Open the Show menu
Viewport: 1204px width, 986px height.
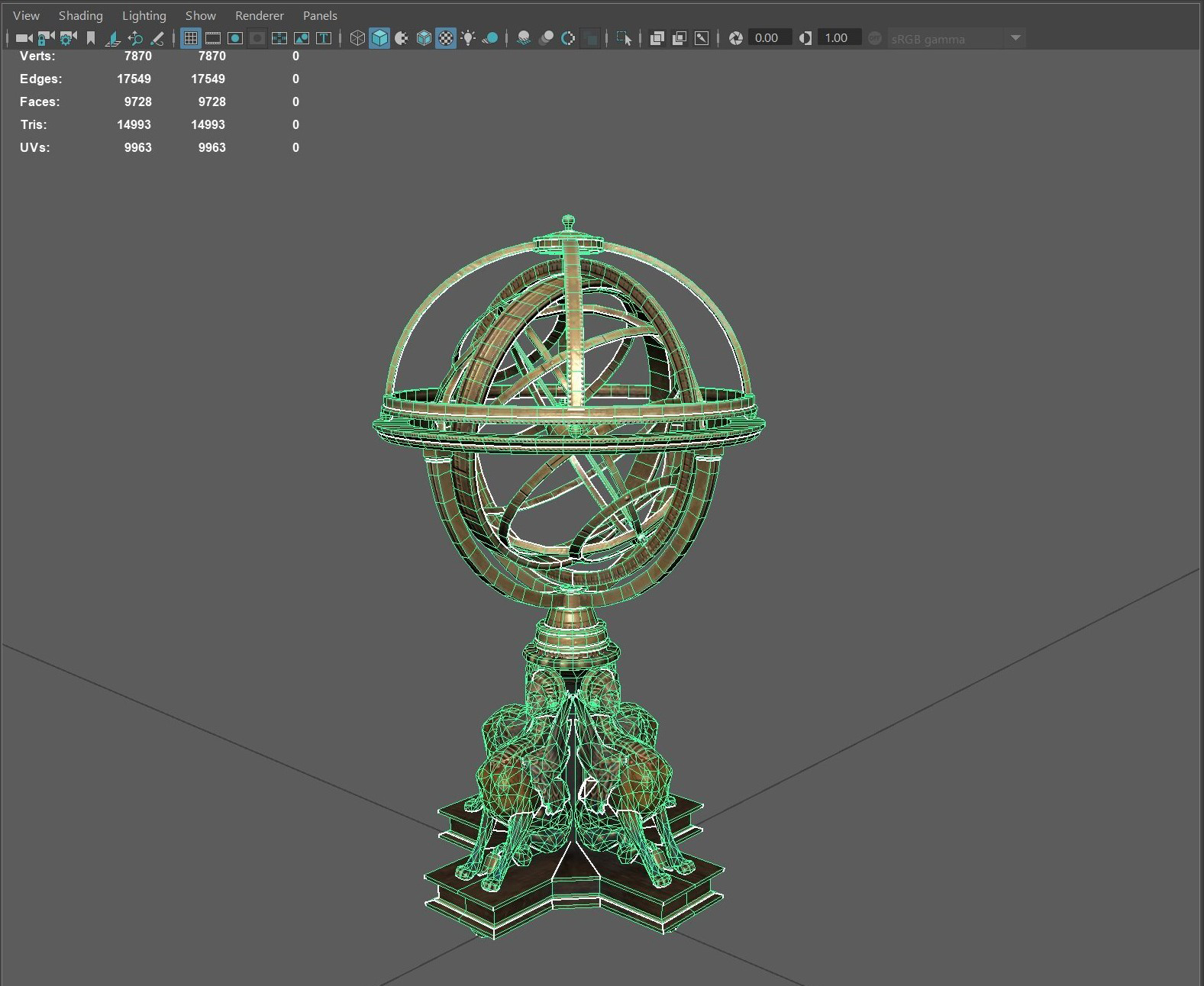click(x=201, y=15)
